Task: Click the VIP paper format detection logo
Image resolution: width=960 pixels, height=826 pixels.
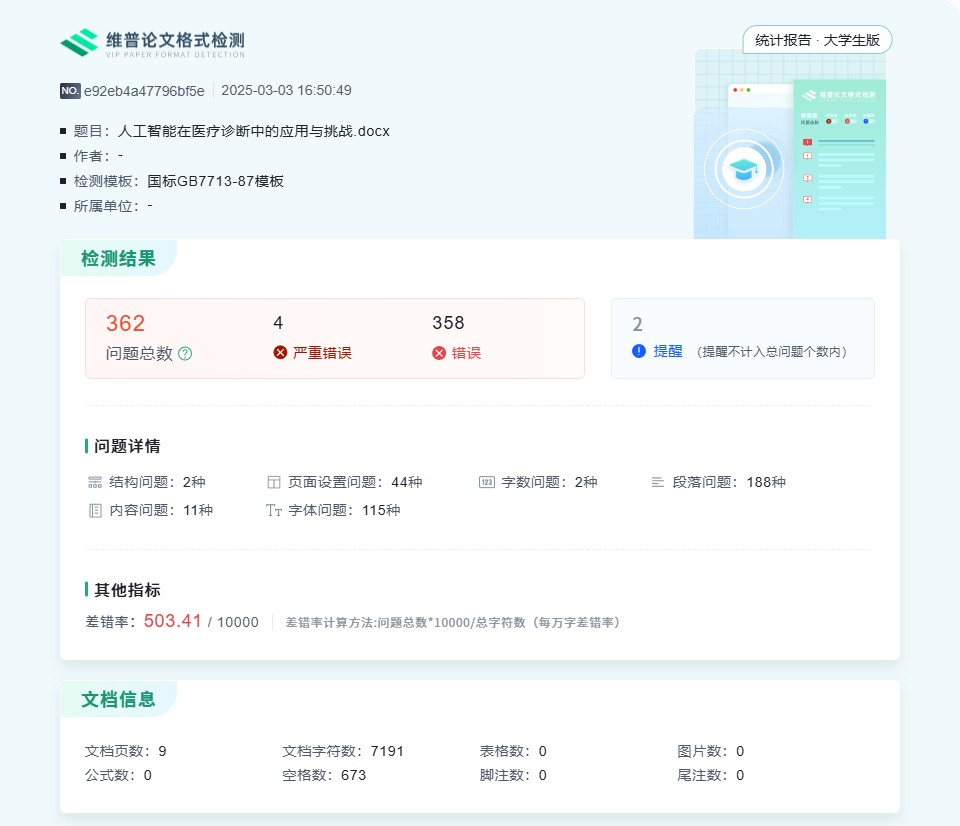Action: [x=152, y=42]
